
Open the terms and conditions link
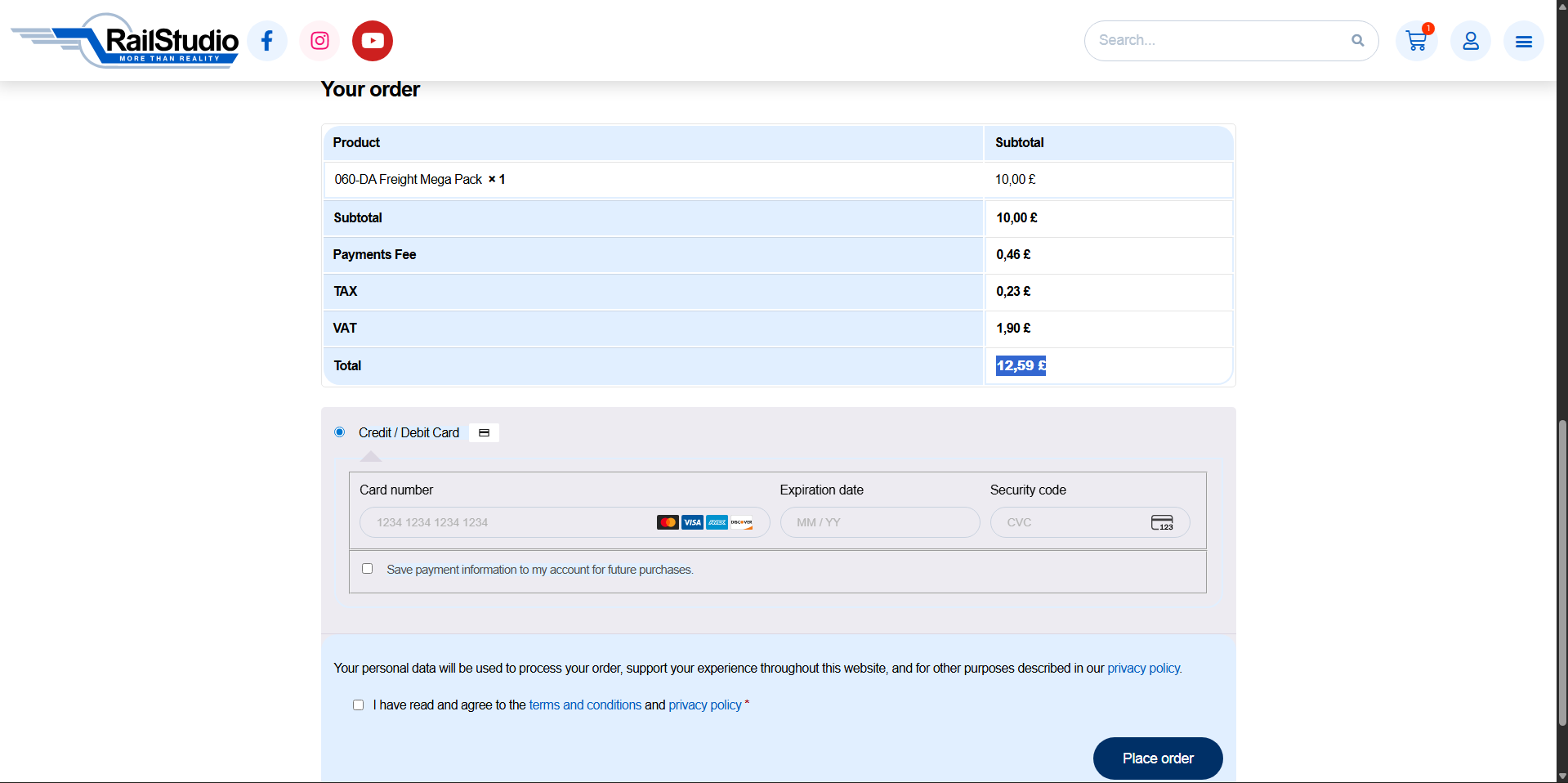(x=585, y=705)
